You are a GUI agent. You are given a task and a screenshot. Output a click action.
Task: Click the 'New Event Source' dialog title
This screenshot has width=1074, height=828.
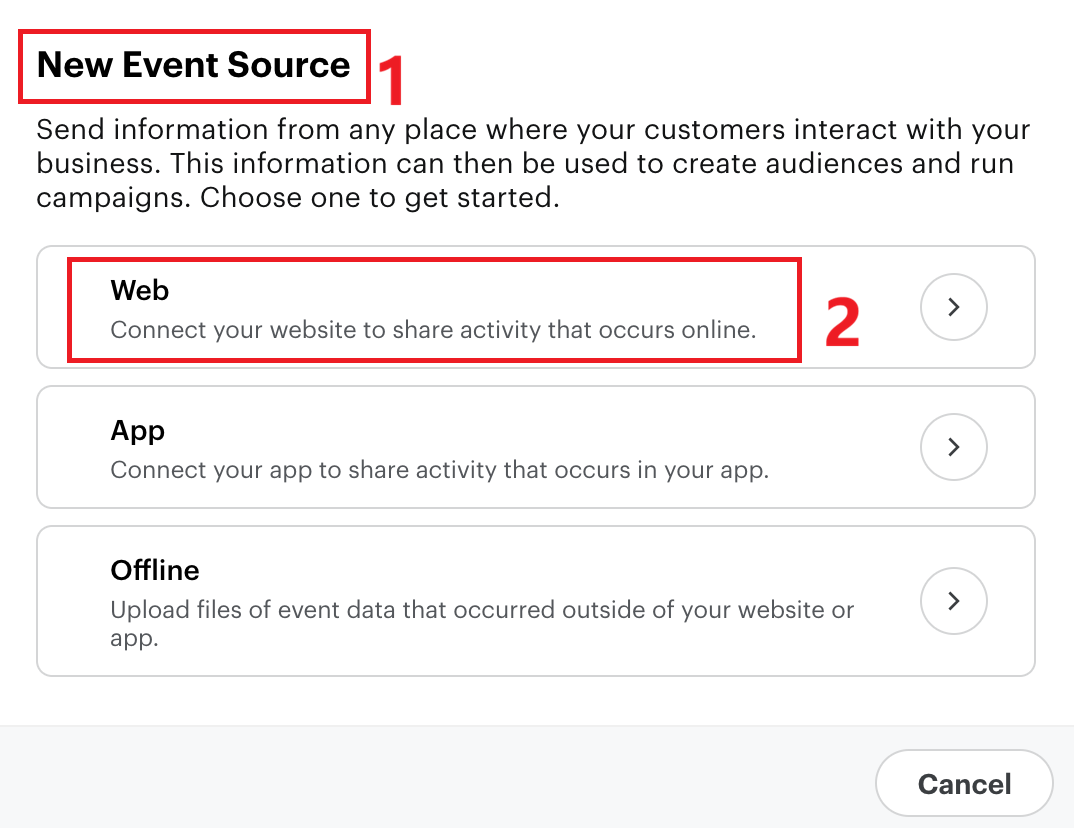194,65
